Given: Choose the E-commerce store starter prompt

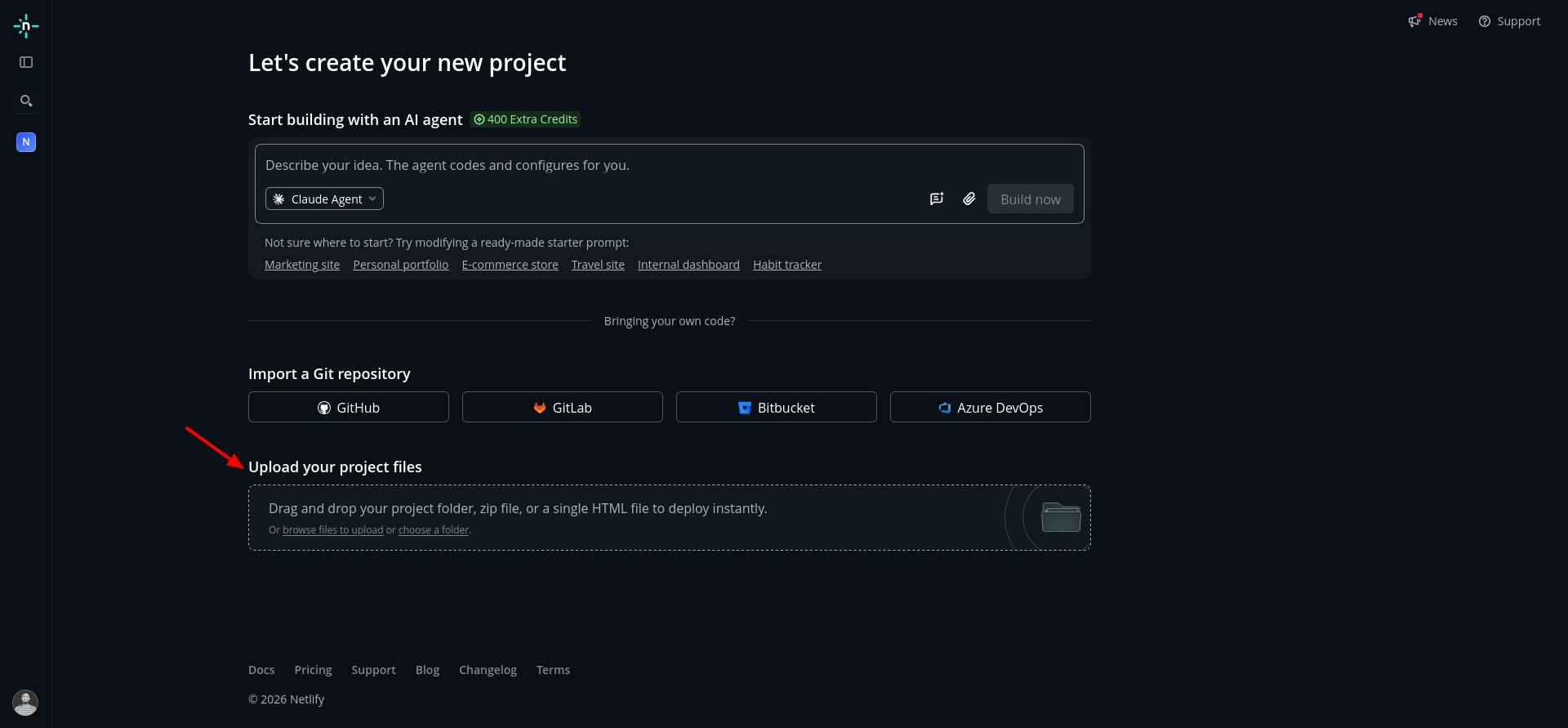Looking at the screenshot, I should pos(510,265).
